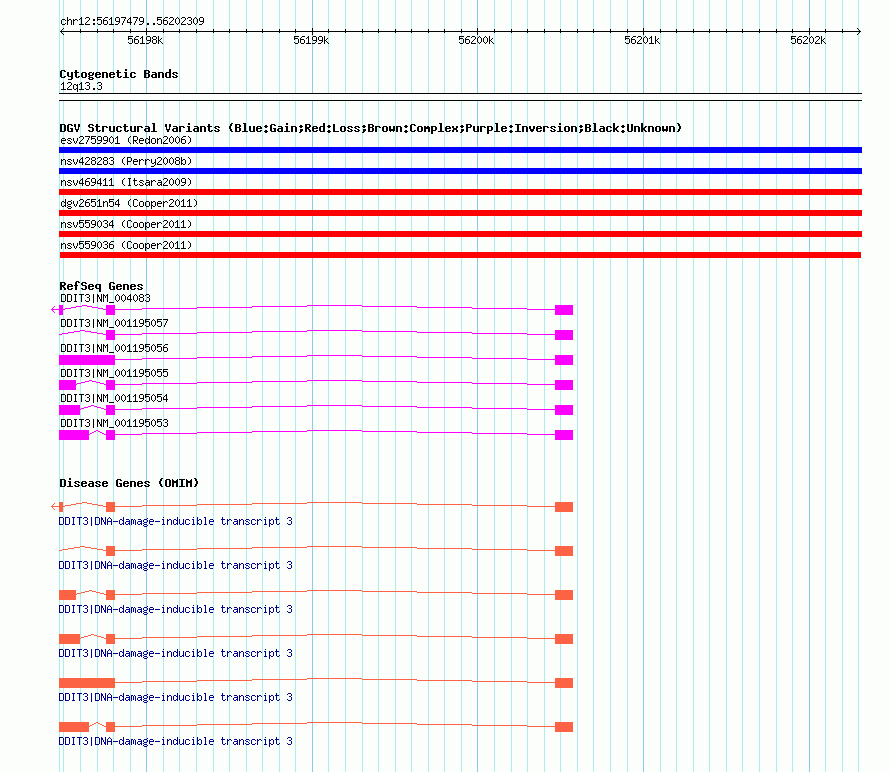This screenshot has height=772, width=890.
Task: Click the nsv428283 (Perry2008b) label
Action: pos(126,161)
